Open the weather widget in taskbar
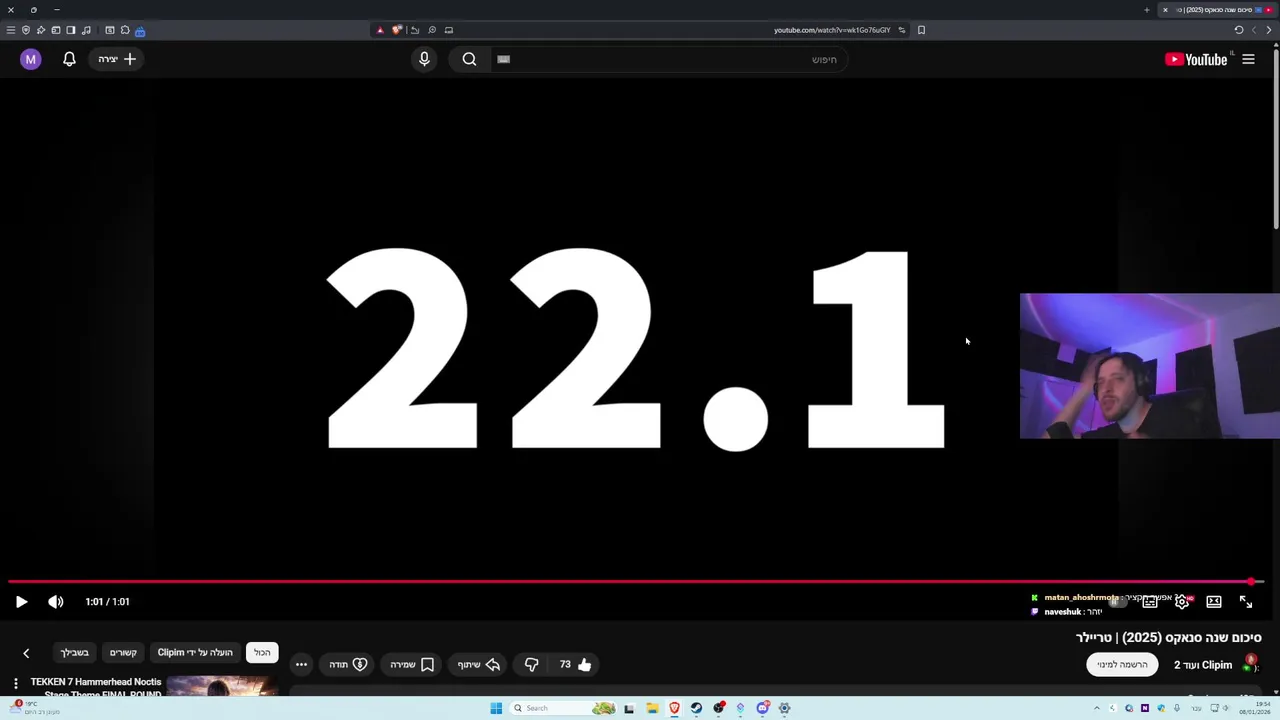This screenshot has width=1280, height=720. (x=35, y=708)
